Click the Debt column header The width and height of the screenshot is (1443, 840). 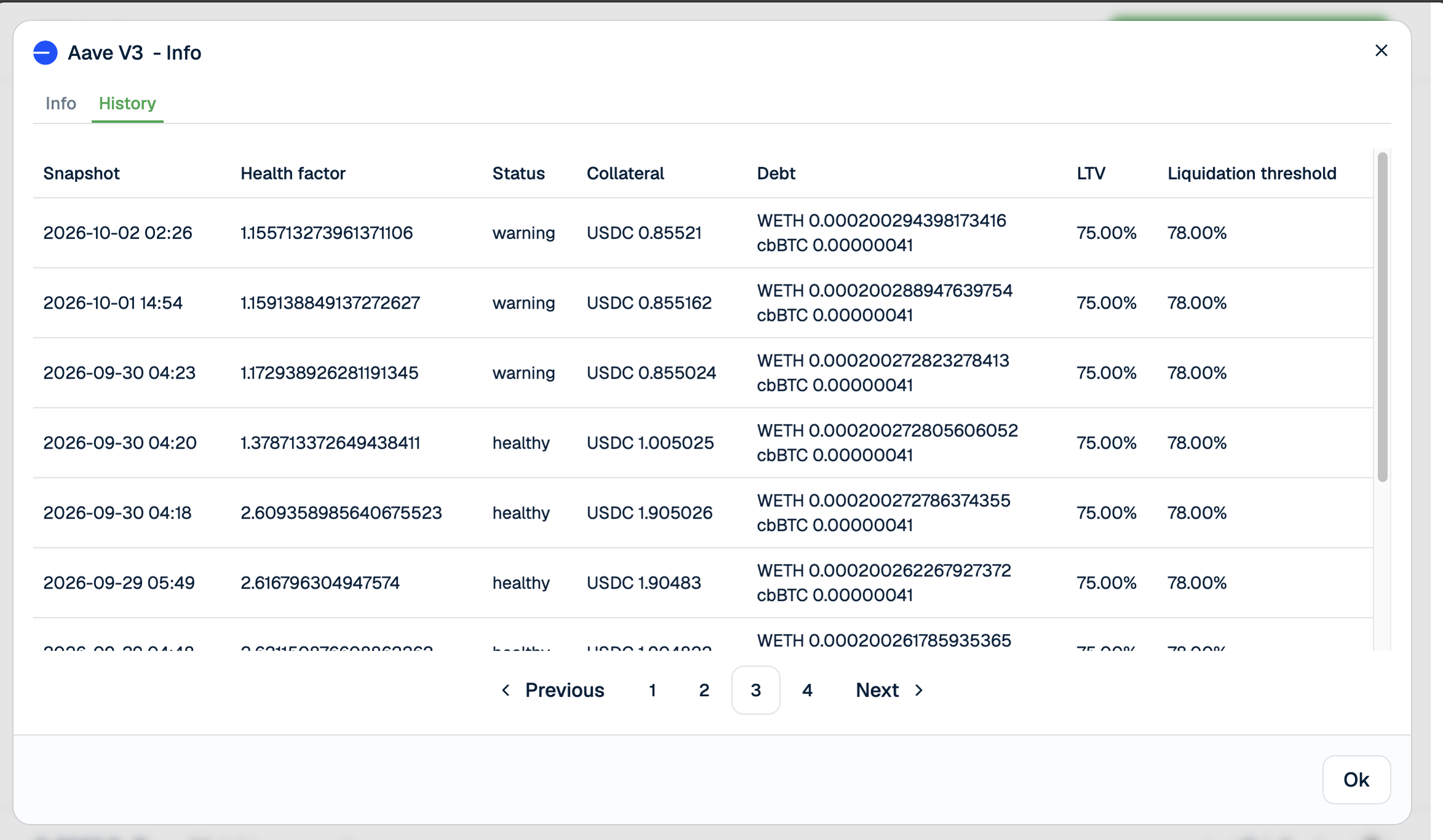(776, 173)
